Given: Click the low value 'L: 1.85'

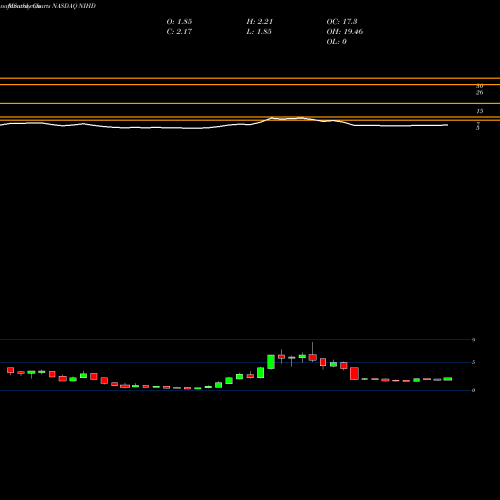Looking at the screenshot, I should [x=259, y=32].
